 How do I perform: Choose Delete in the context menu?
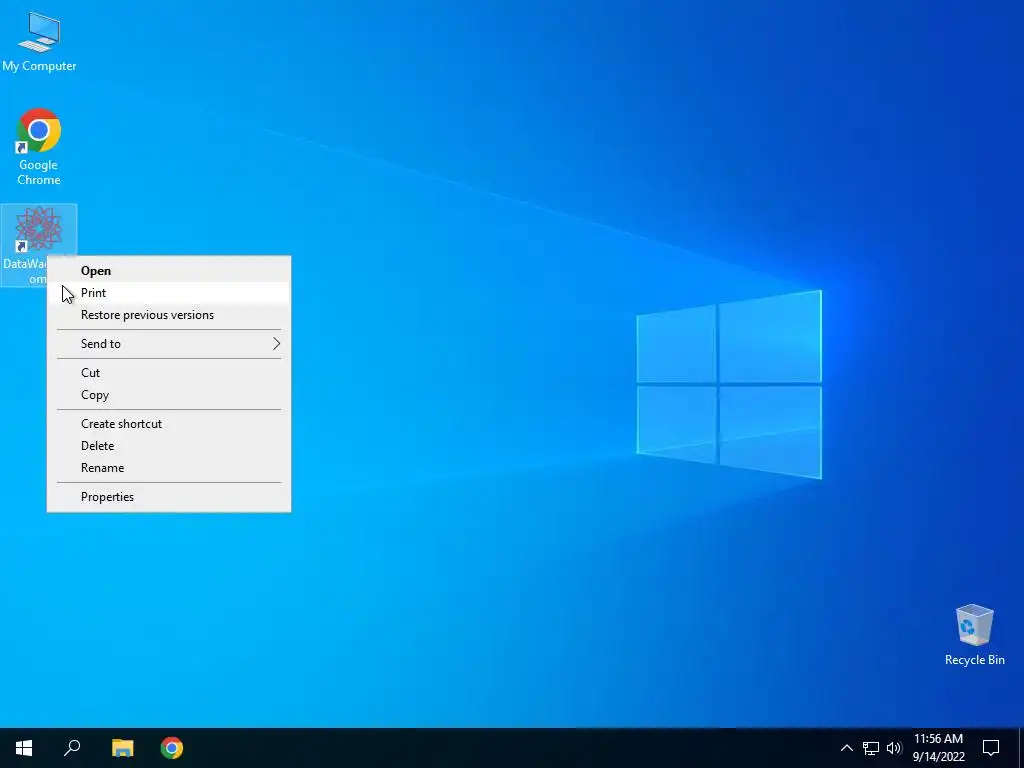169,445
